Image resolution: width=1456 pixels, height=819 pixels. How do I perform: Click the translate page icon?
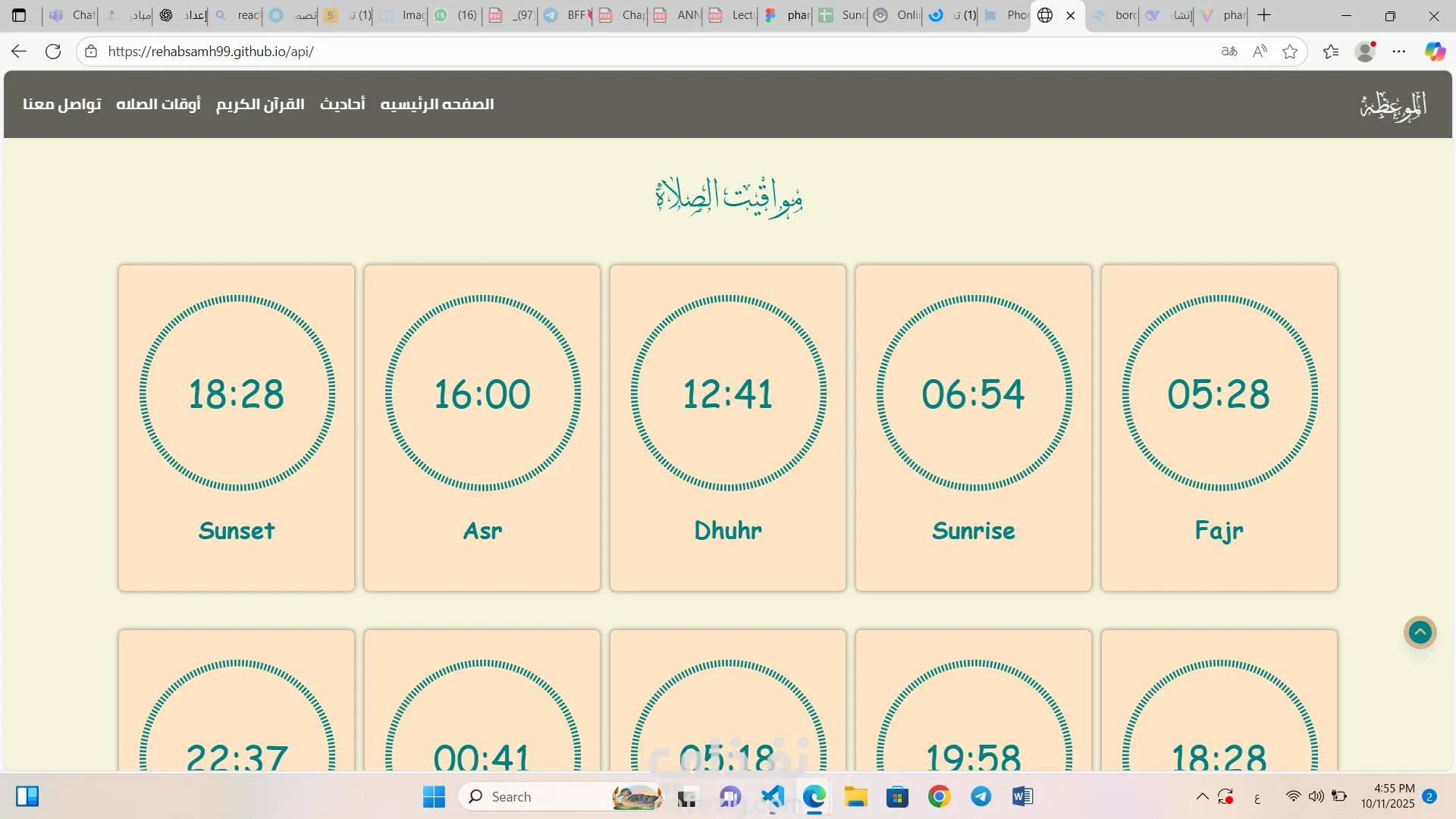coord(1228,52)
